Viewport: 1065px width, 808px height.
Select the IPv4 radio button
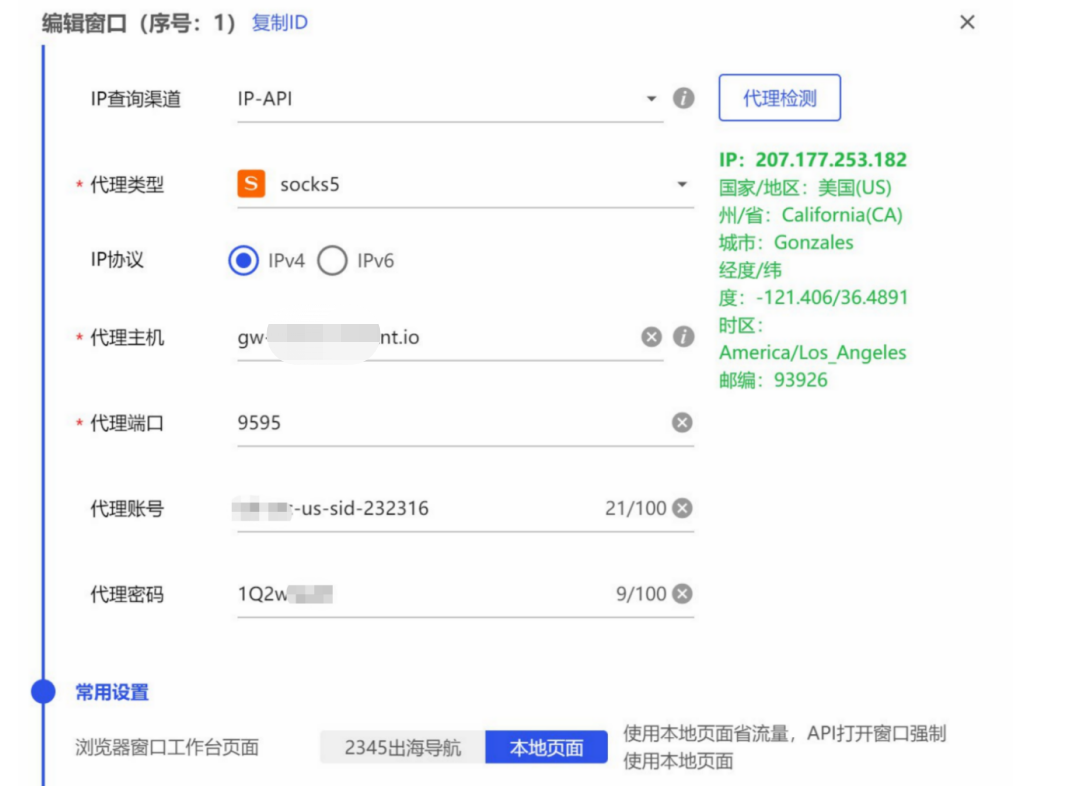point(244,261)
